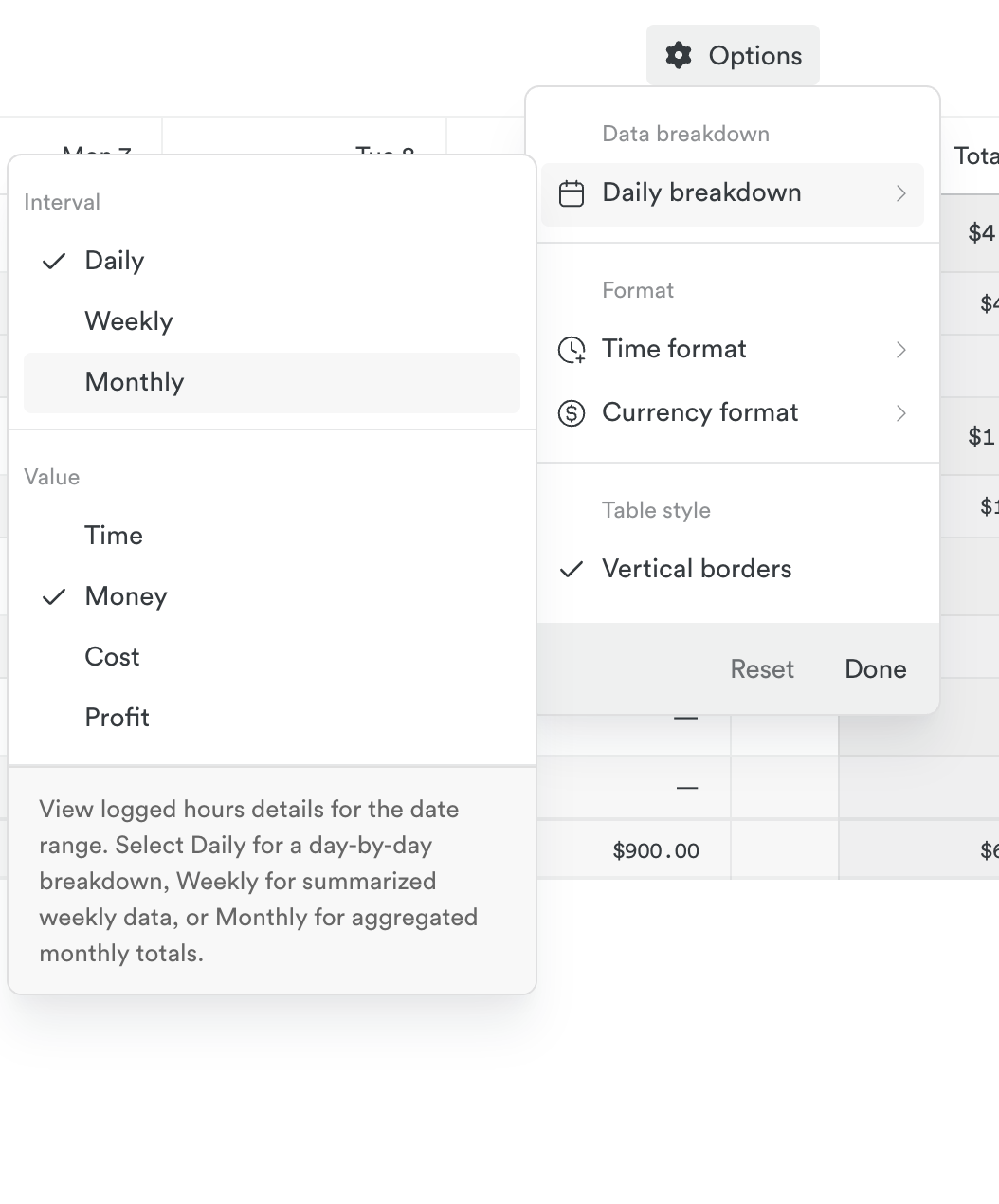Open the Time format submenu

[x=900, y=350]
